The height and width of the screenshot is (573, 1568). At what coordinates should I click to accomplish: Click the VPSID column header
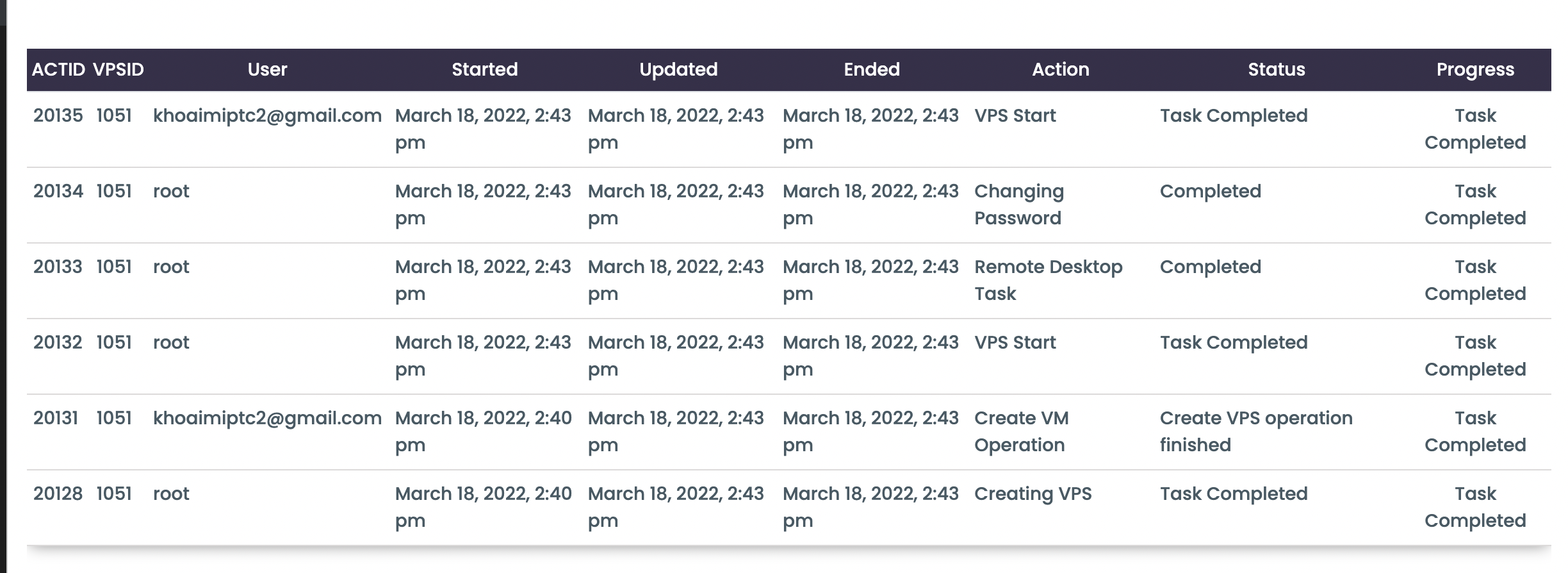click(x=118, y=69)
